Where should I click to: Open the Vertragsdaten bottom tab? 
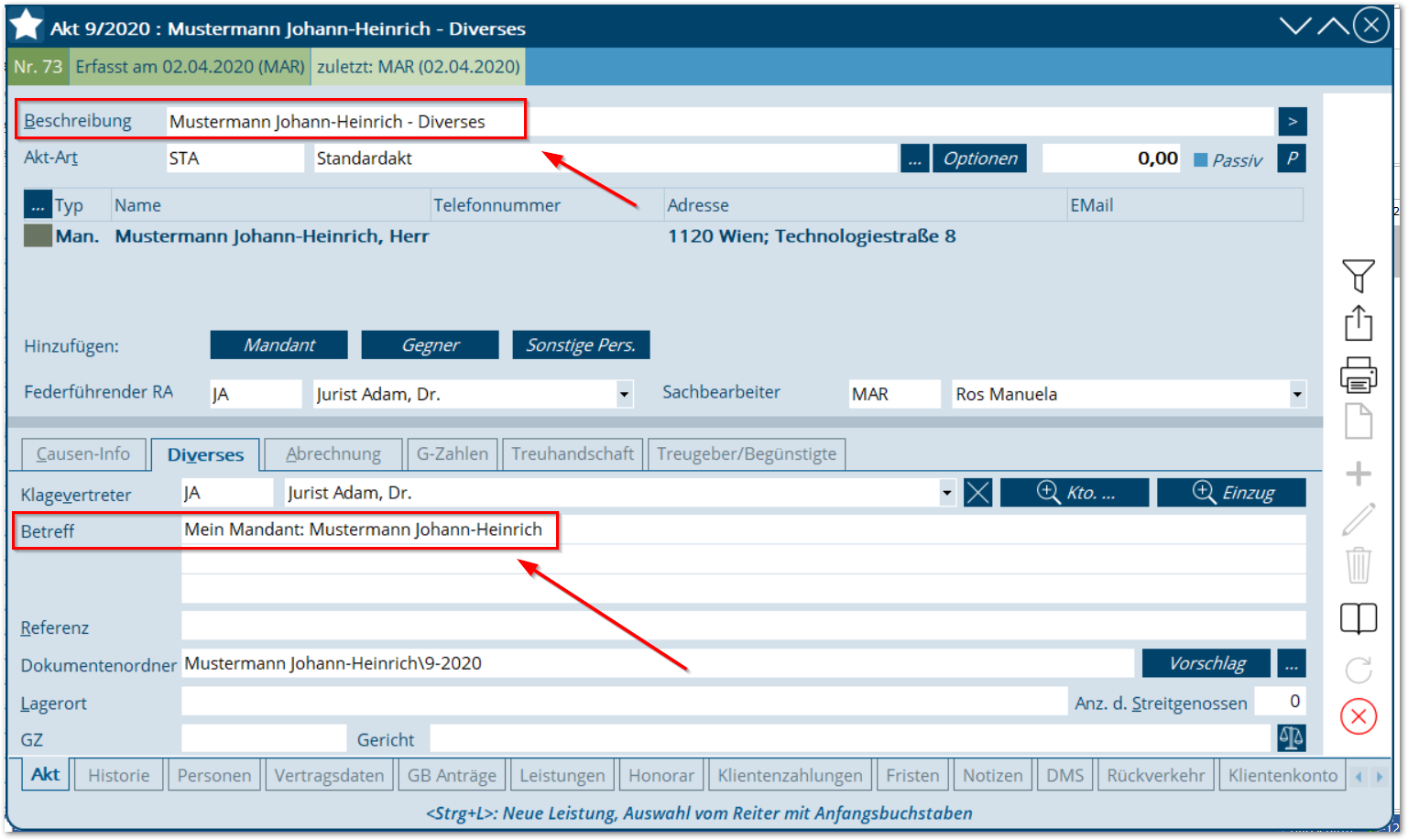pos(329,775)
